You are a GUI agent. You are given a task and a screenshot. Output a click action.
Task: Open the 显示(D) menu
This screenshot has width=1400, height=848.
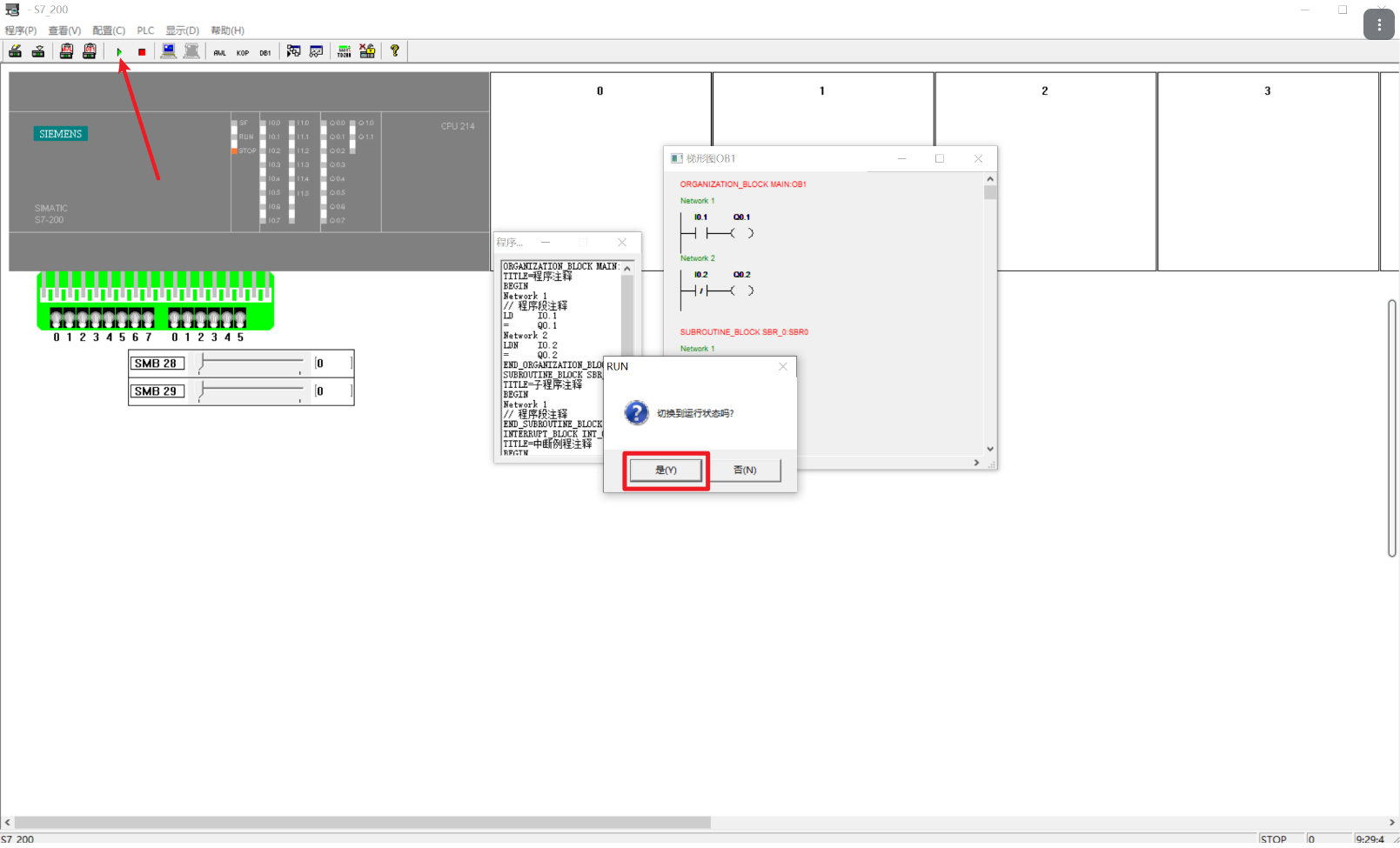[183, 30]
